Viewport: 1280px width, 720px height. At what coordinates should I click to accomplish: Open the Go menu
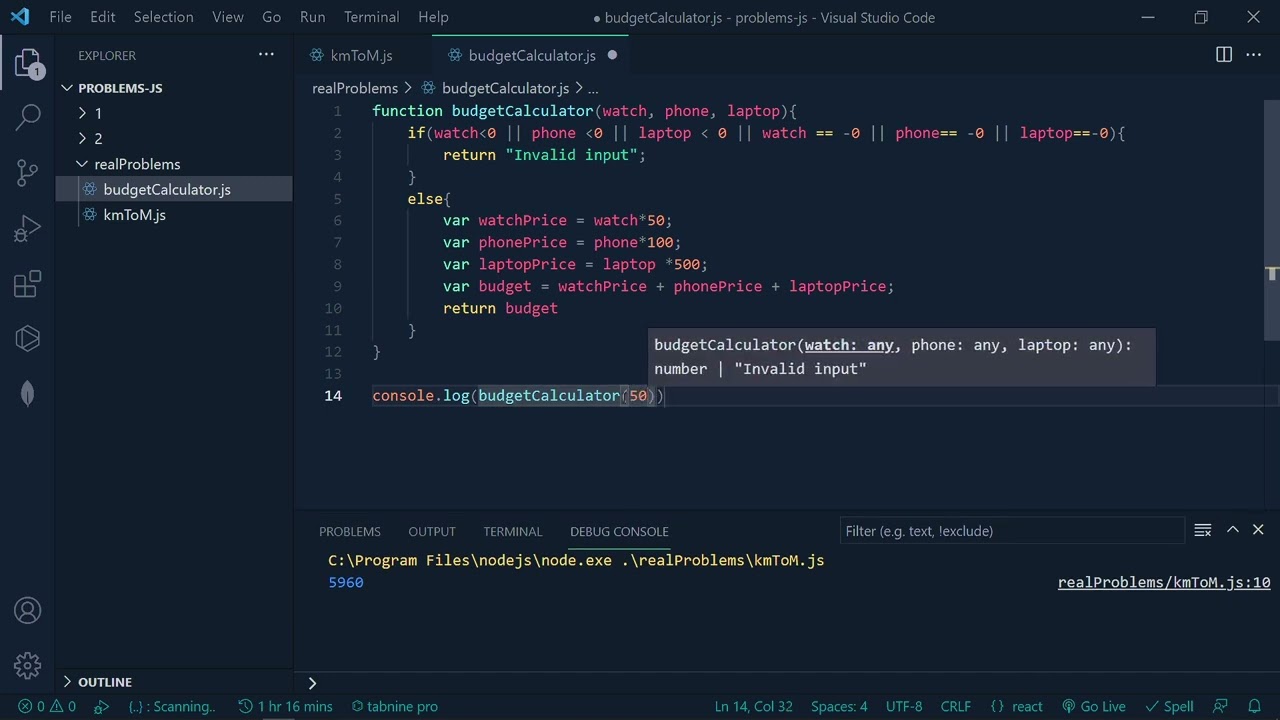point(271,17)
